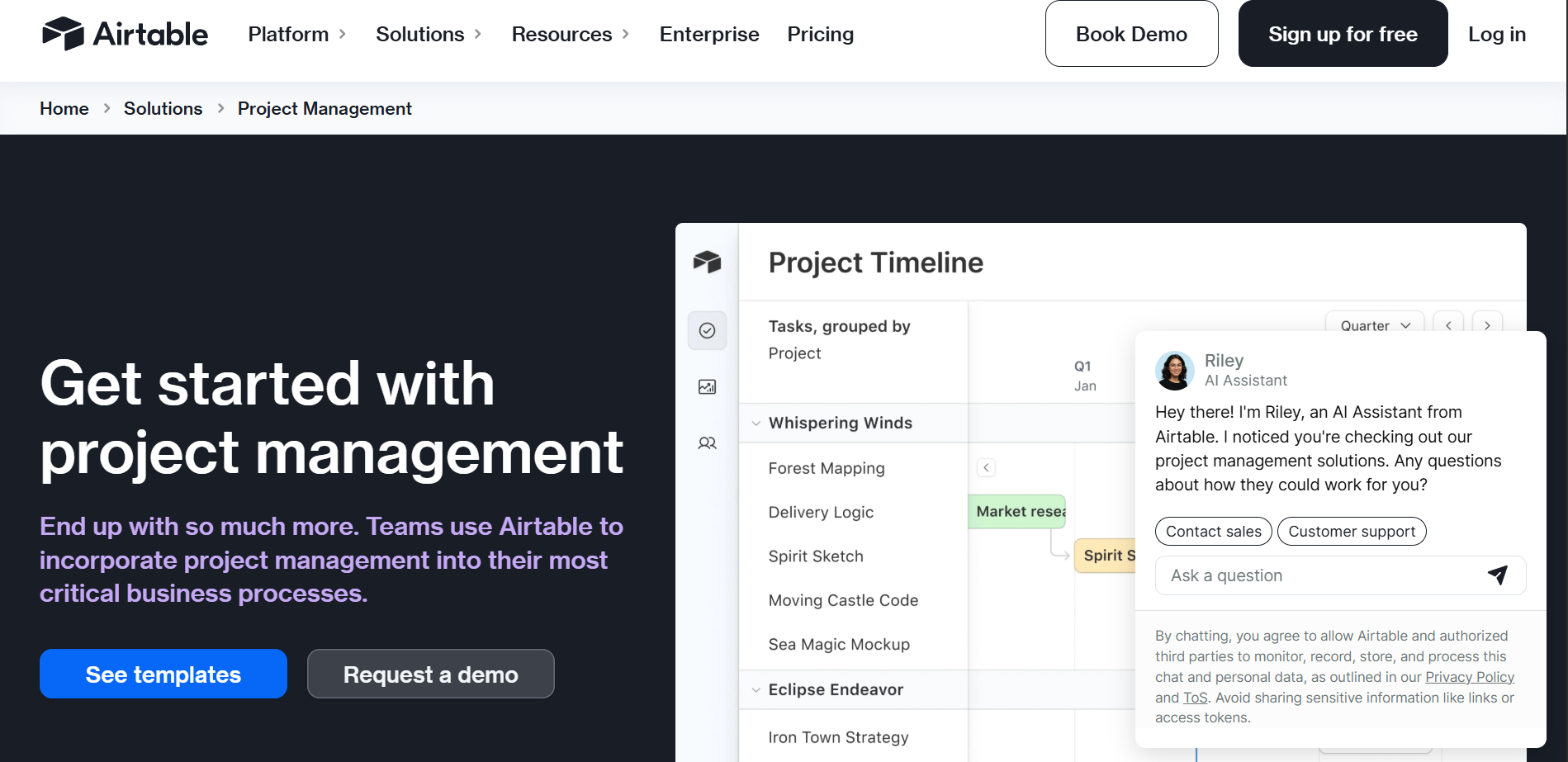Expand the Platform menu

(x=296, y=34)
